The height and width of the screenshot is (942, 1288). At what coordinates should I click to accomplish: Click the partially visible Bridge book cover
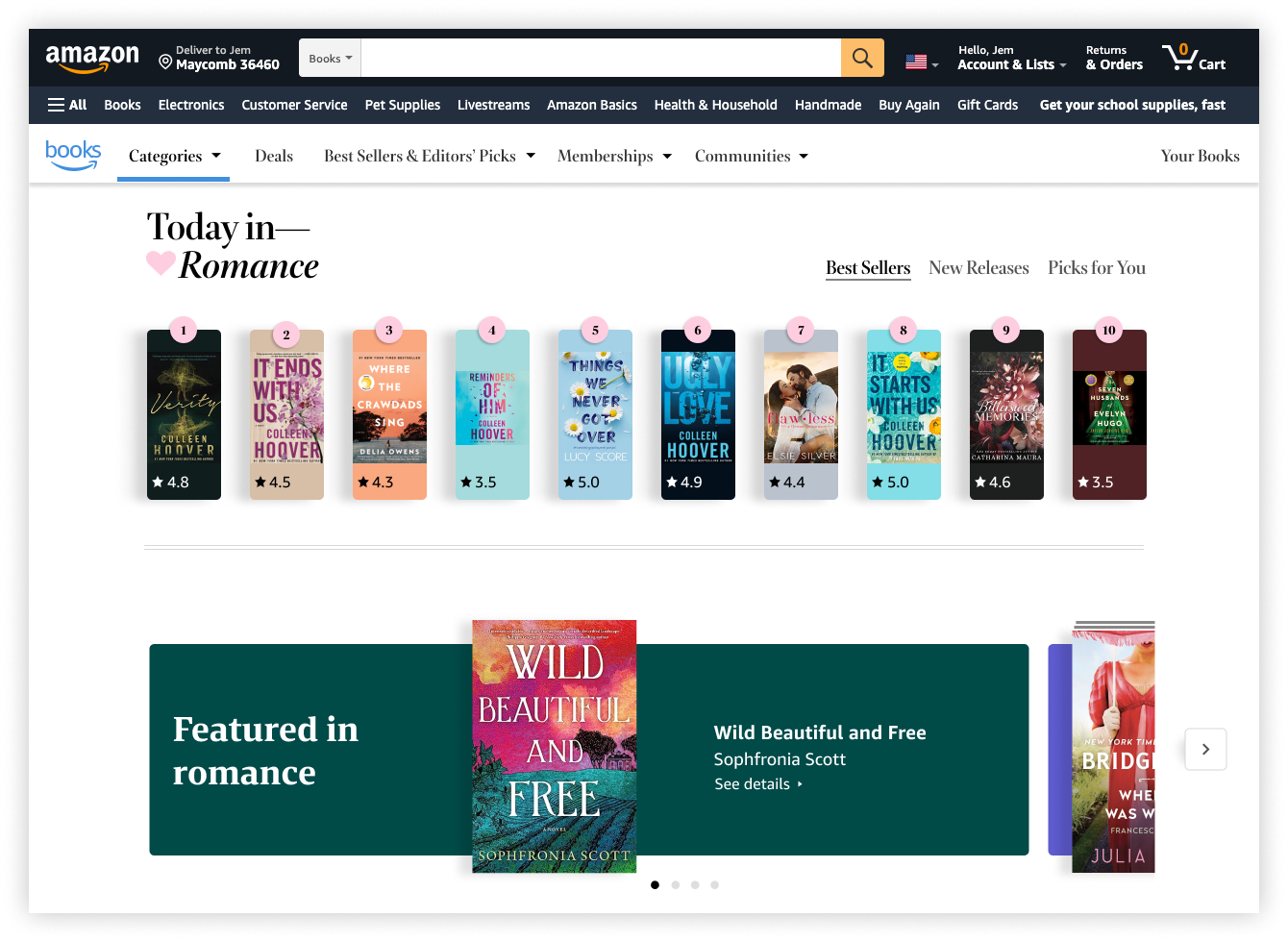[x=1113, y=747]
